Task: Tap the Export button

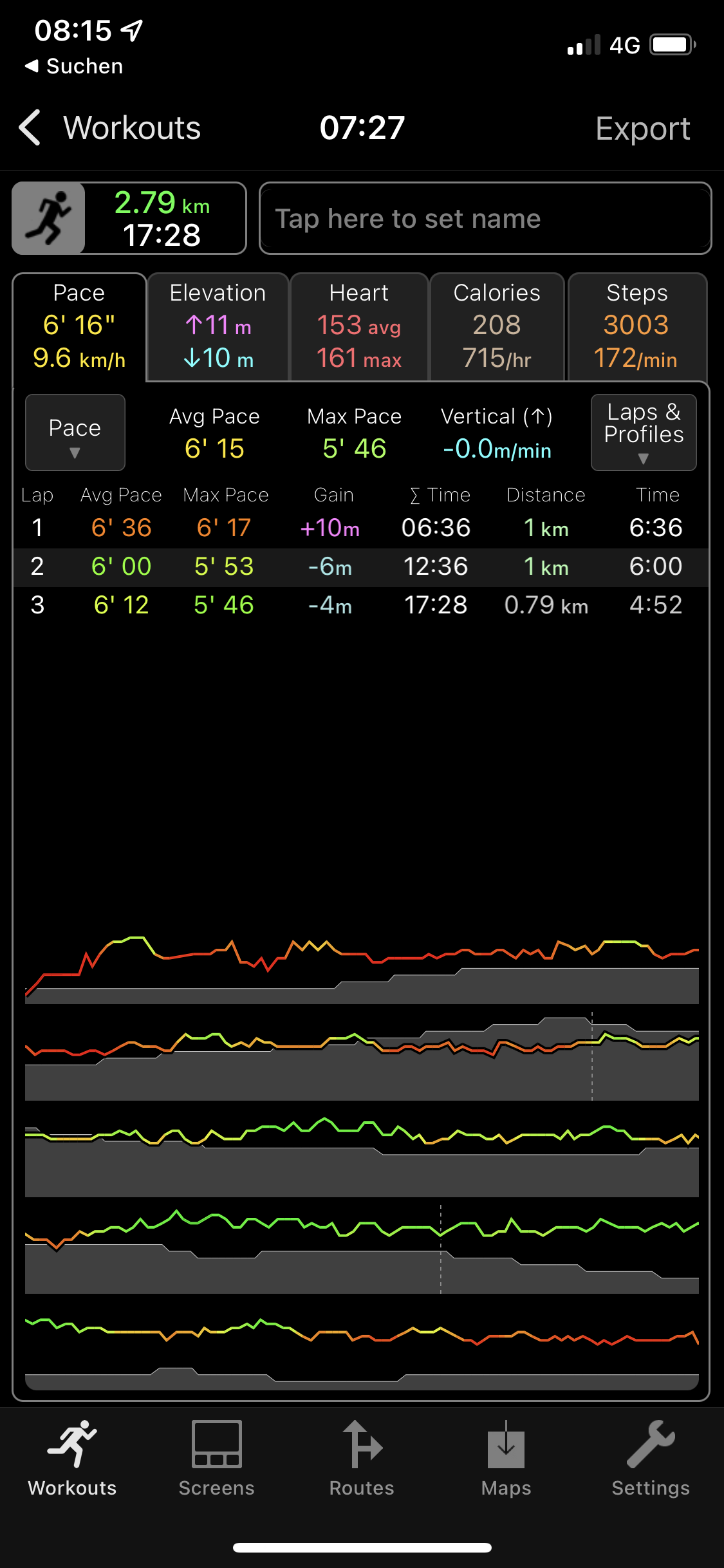Action: (x=642, y=128)
